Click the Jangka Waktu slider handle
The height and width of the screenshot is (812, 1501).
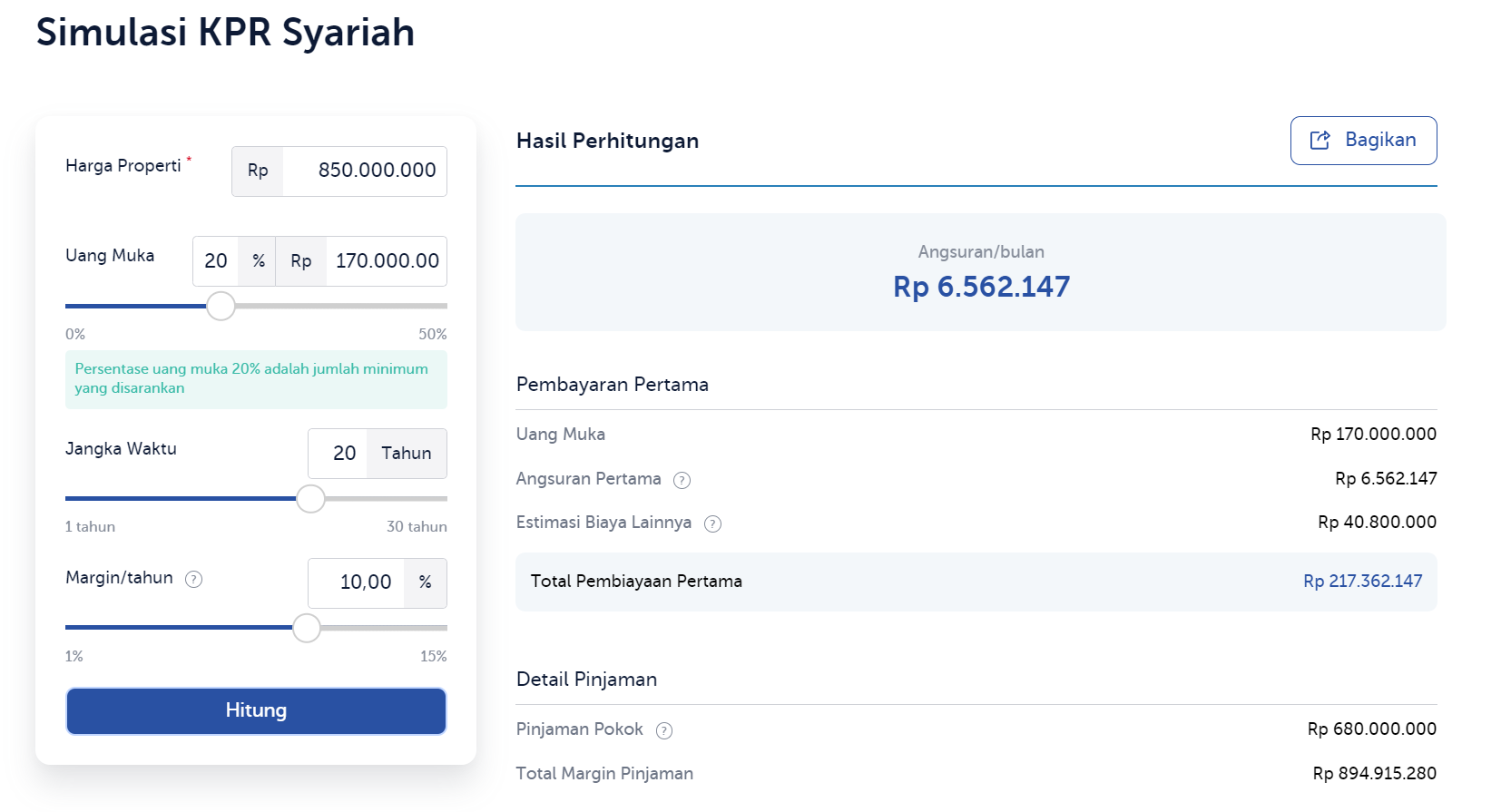pyautogui.click(x=310, y=498)
